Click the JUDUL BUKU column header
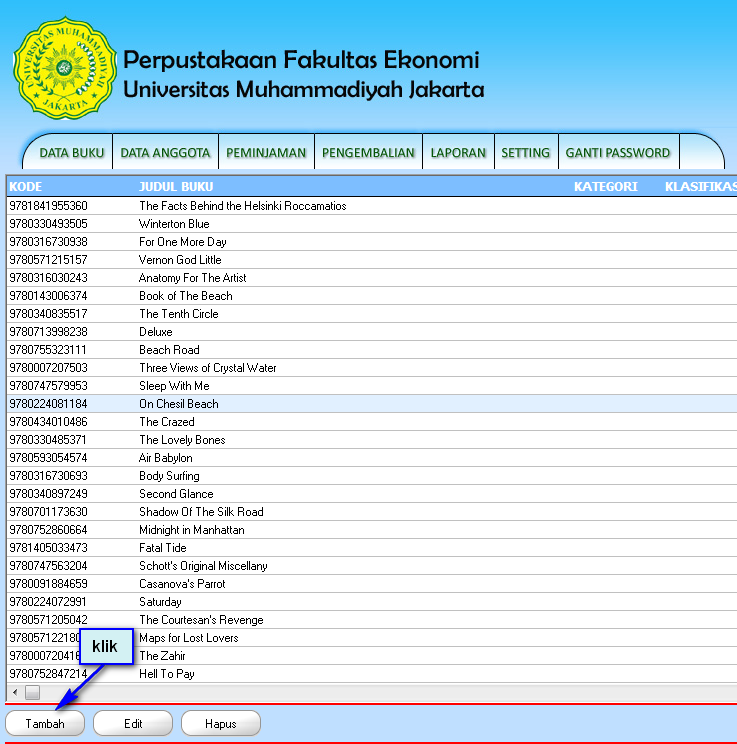 [176, 186]
